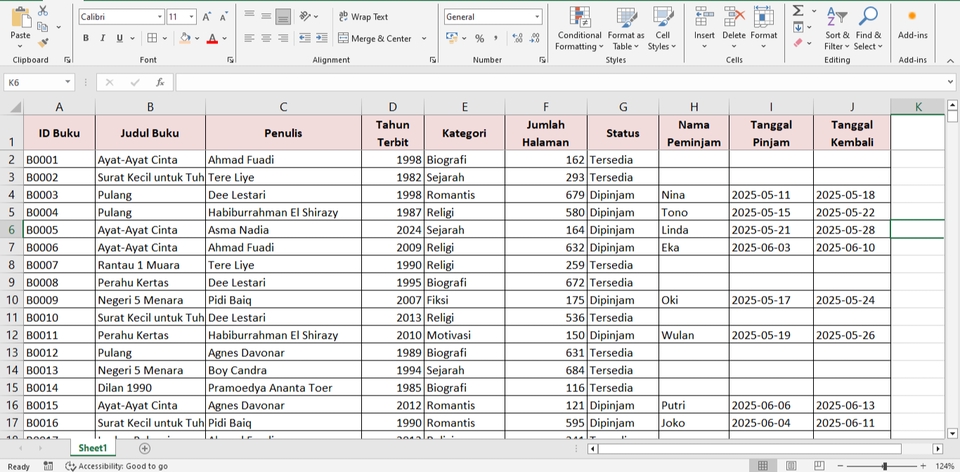Image resolution: width=960 pixels, height=472 pixels.
Task: Open Merge & Center dropdown arrow
Action: click(x=424, y=38)
